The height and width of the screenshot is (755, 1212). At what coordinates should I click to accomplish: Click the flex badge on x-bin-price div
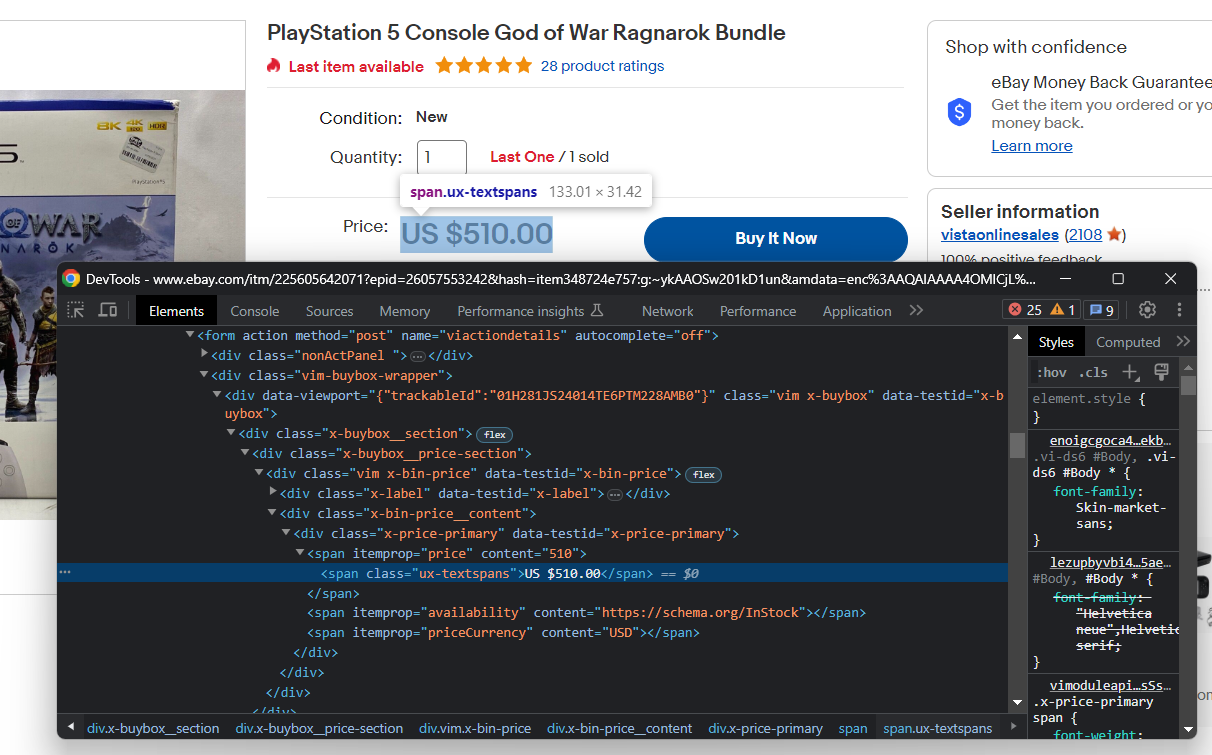coord(704,474)
